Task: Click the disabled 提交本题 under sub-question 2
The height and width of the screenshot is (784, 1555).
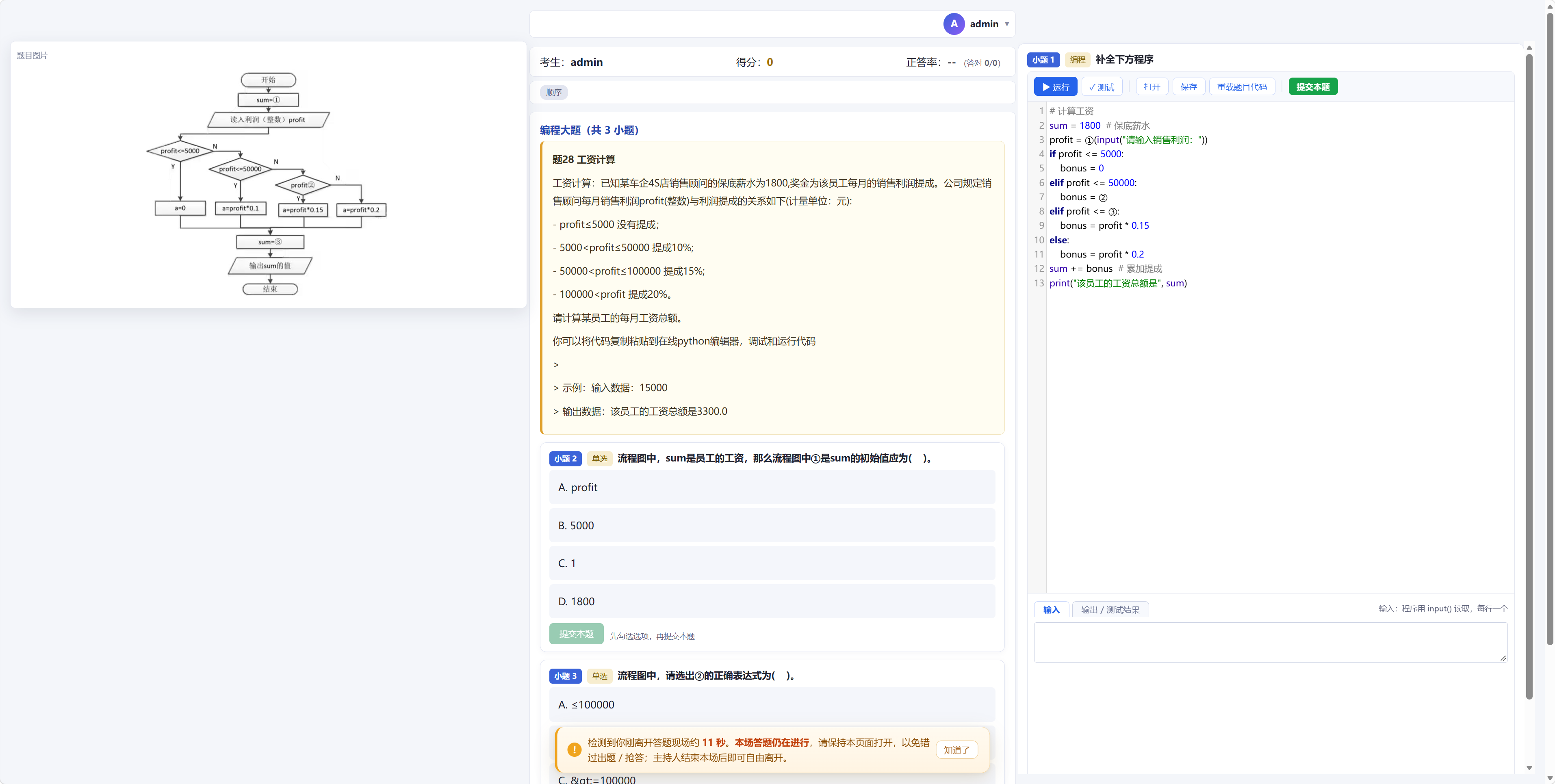Action: (576, 634)
